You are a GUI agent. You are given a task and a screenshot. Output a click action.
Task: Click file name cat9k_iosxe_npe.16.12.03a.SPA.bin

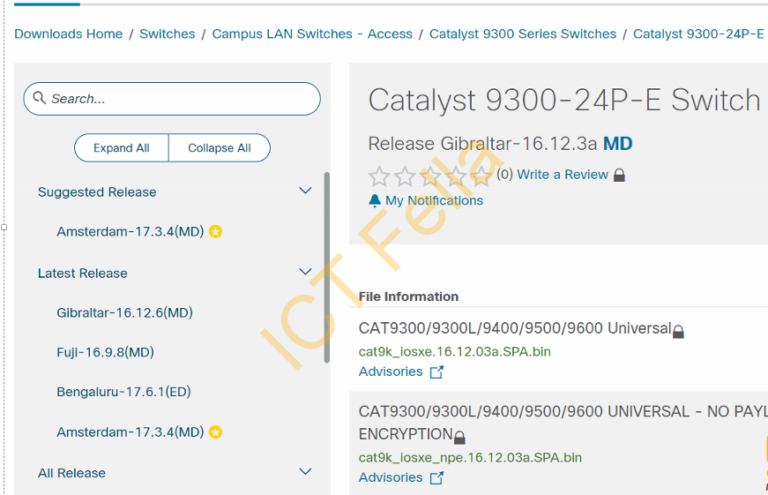(470, 457)
